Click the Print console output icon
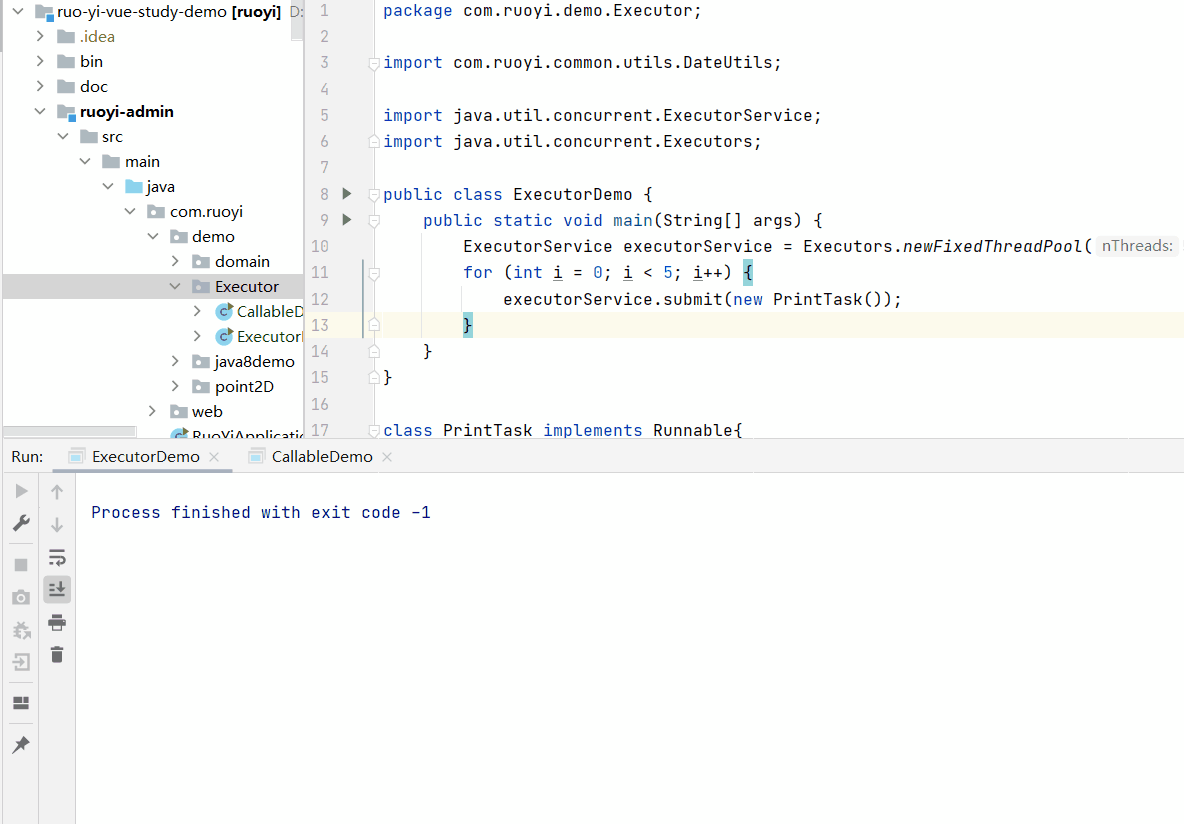The width and height of the screenshot is (1184, 824). [57, 622]
